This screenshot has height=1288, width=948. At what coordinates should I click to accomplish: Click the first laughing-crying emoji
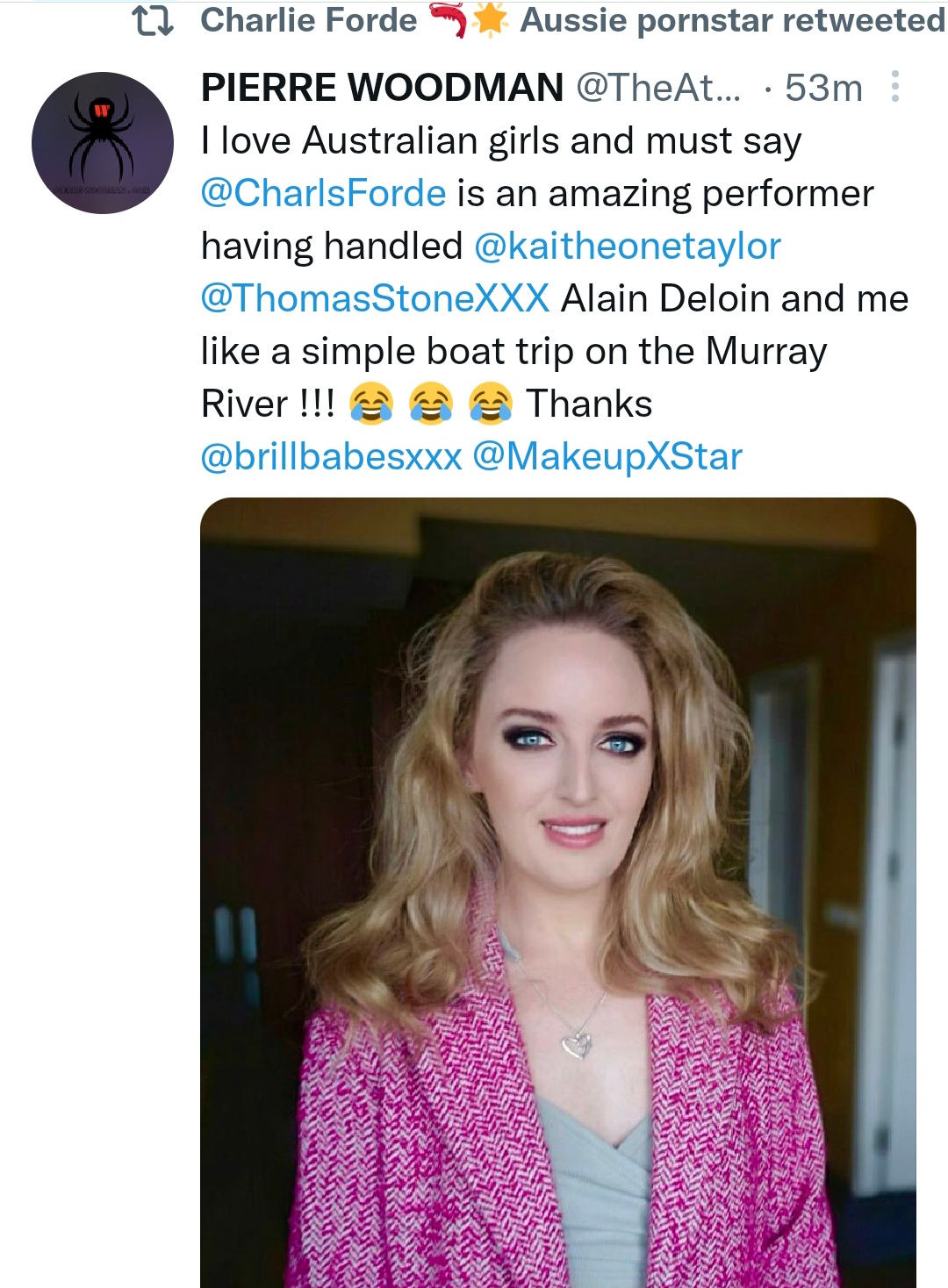pos(371,404)
